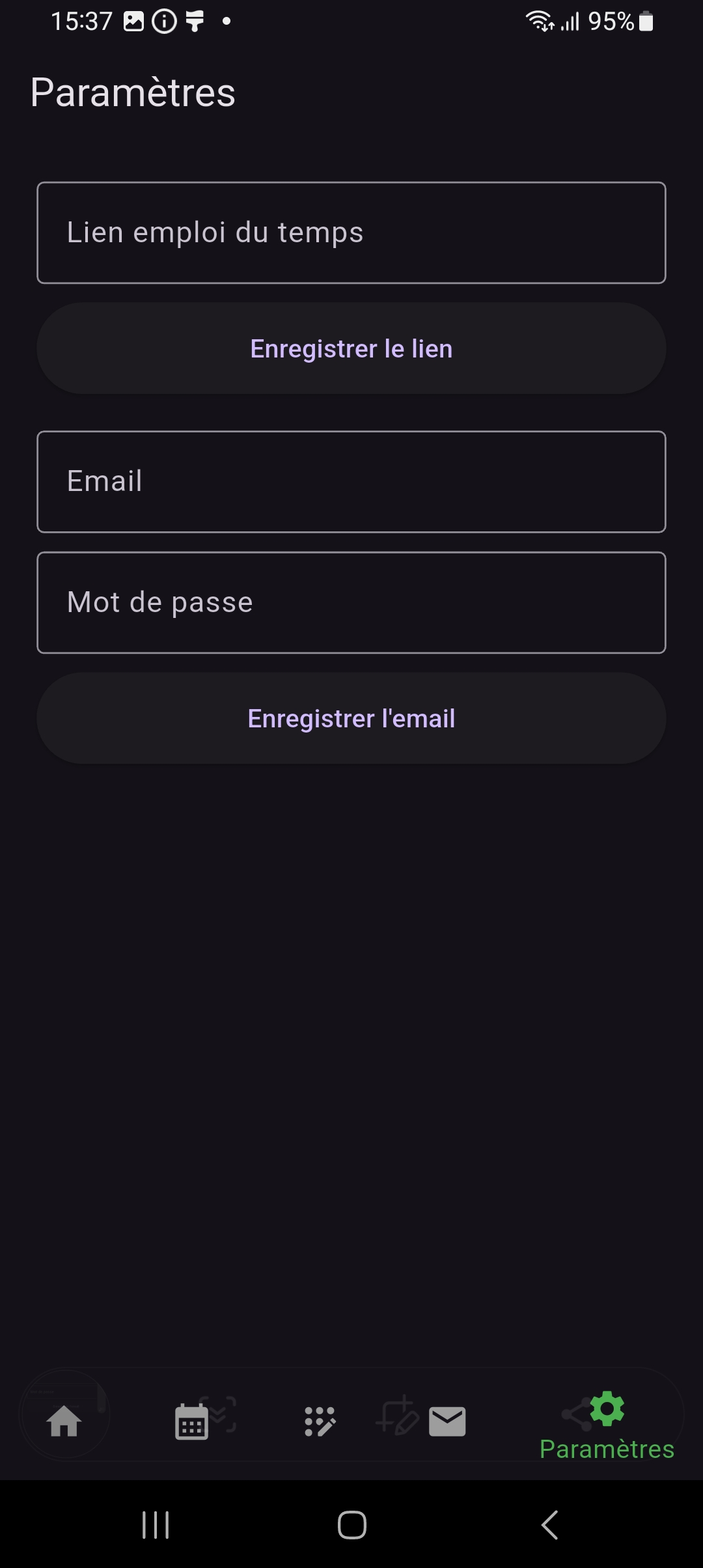The image size is (703, 1568).
Task: Tap the Wi-Fi icon in the status bar
Action: (540, 21)
